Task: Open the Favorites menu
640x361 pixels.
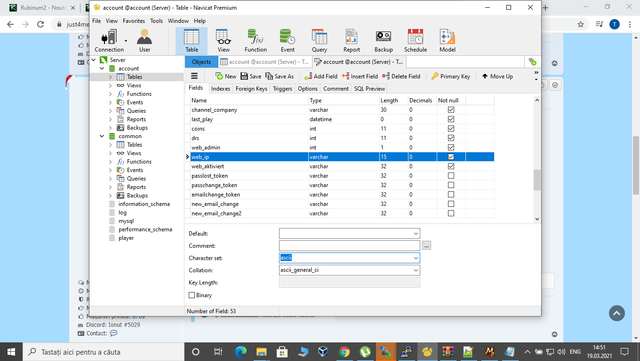Action: 133,21
